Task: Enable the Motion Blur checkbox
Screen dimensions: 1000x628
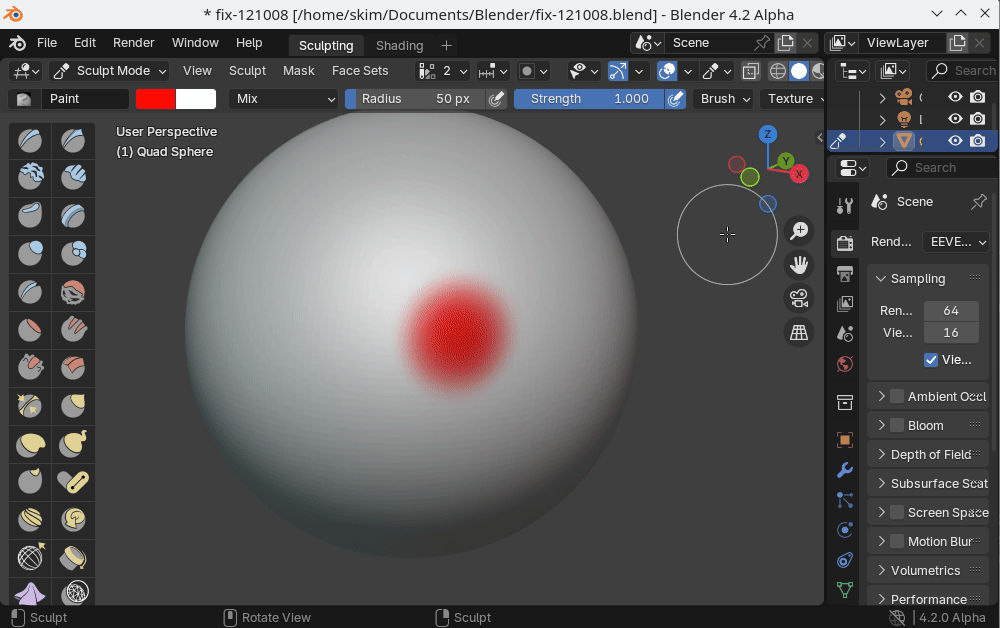Action: click(897, 541)
